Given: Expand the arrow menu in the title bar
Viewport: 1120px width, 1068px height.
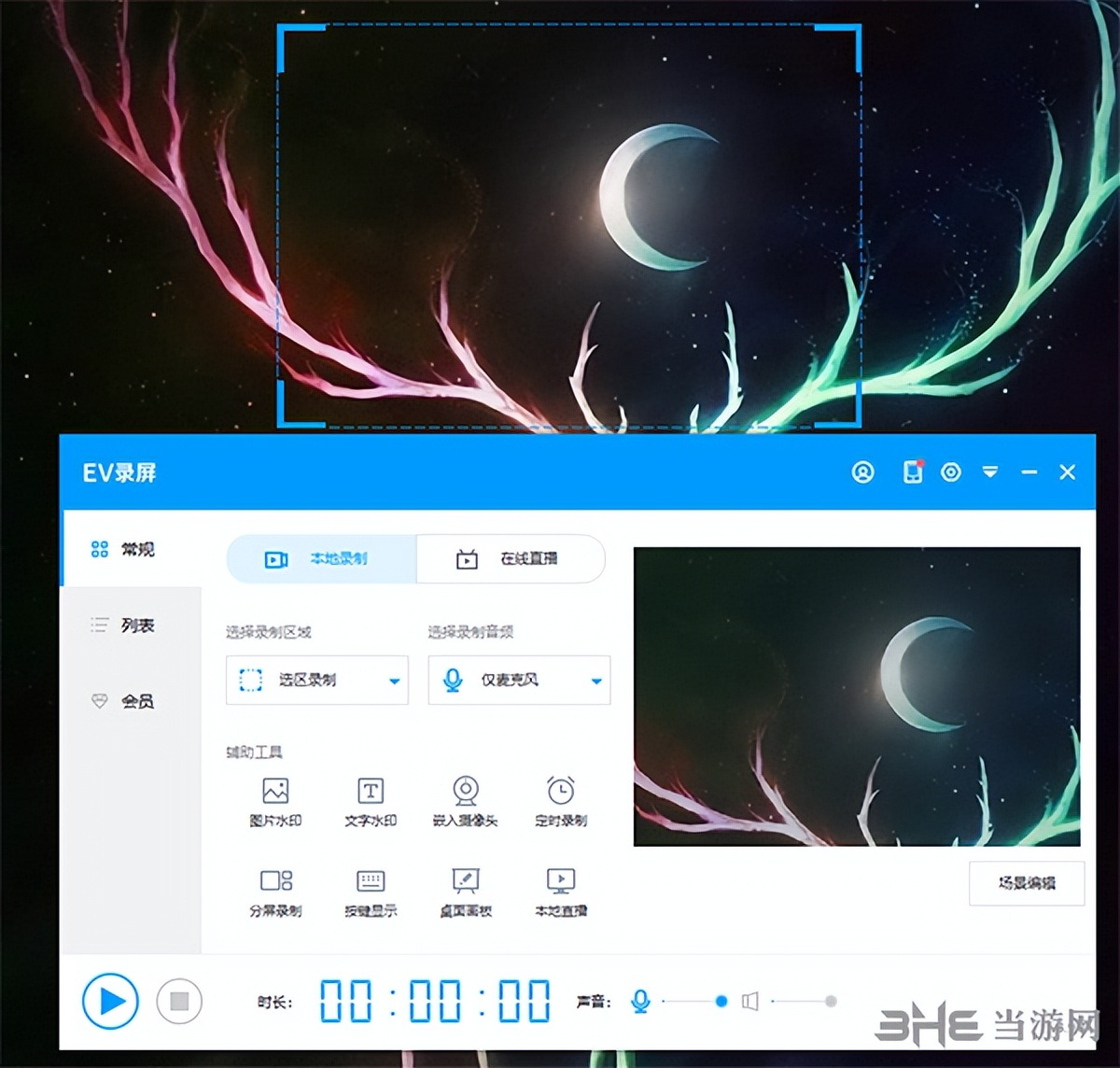Looking at the screenshot, I should pyautogui.click(x=990, y=472).
